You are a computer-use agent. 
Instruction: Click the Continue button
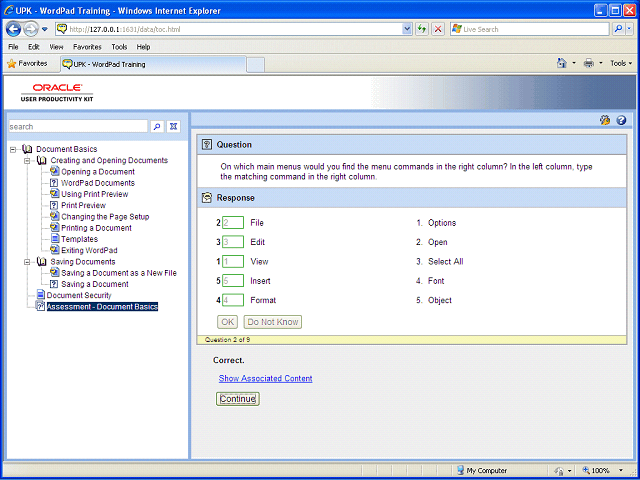click(x=238, y=399)
